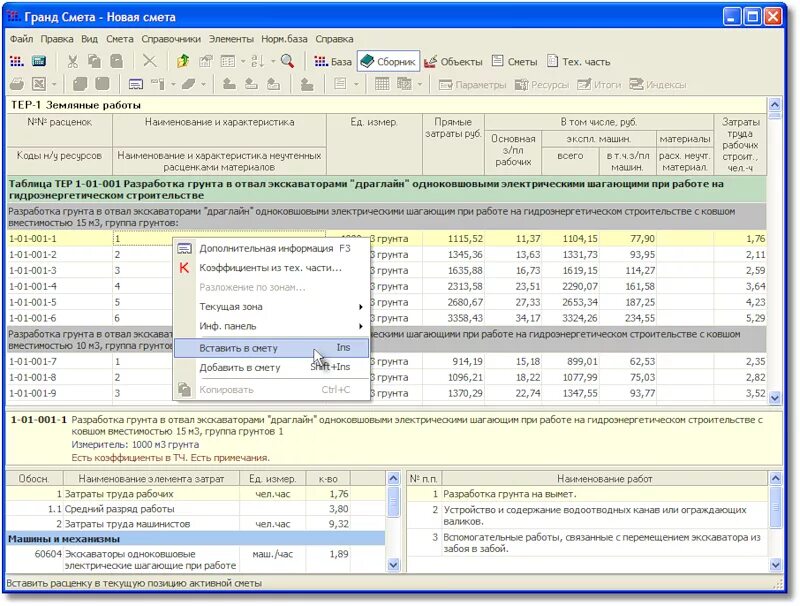Image resolution: width=800 pixels, height=606 pixels.
Task: Click the first greyed stack icon after Excel export
Action: [x=80, y=84]
